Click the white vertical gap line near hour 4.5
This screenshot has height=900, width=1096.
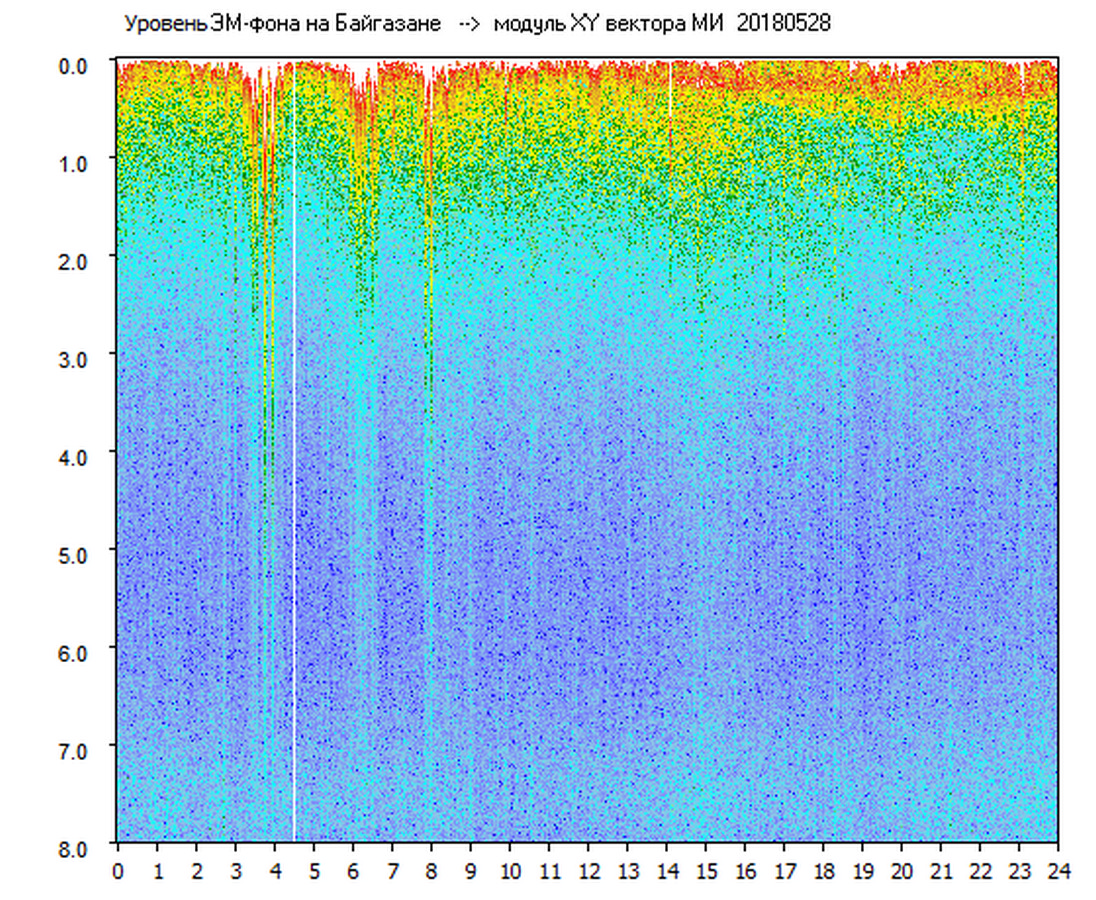[294, 450]
